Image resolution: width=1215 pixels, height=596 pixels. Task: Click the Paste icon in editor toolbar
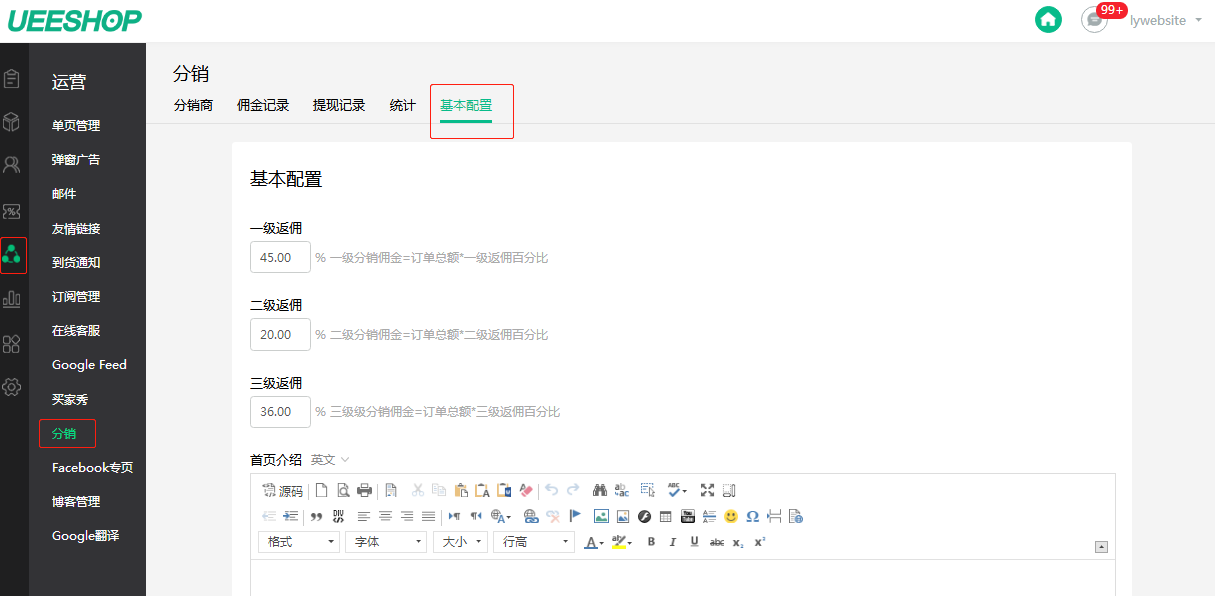click(461, 491)
